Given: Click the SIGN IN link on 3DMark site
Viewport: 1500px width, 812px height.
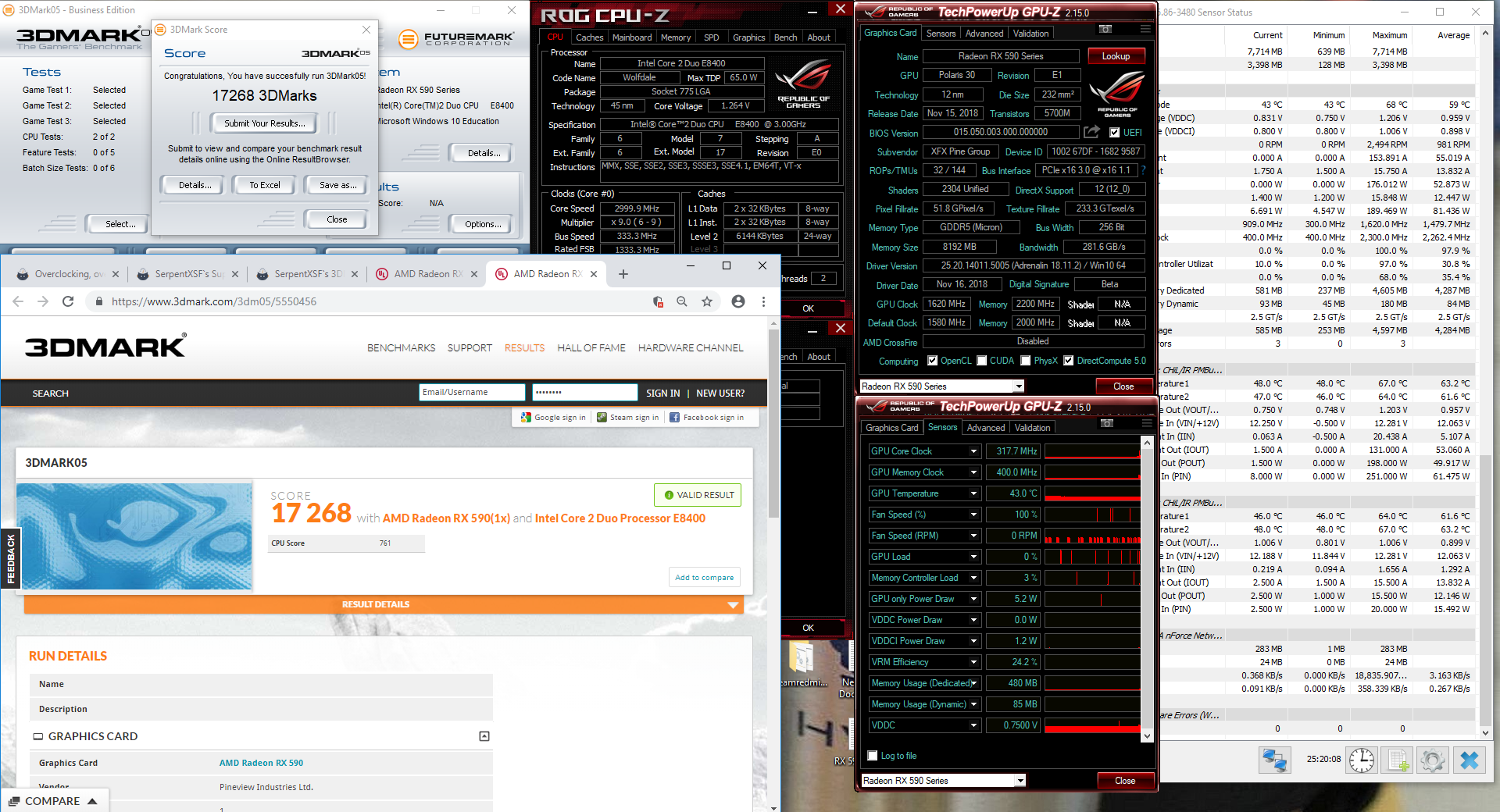Looking at the screenshot, I should coord(662,394).
